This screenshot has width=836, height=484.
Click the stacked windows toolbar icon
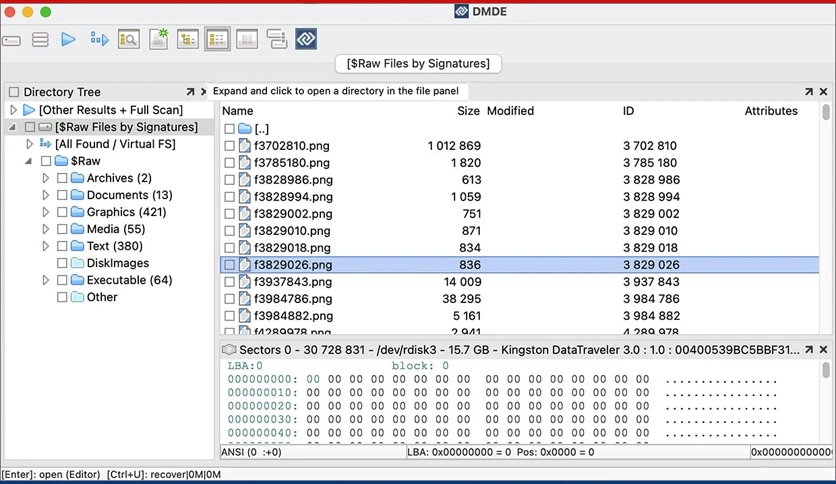(x=277, y=39)
